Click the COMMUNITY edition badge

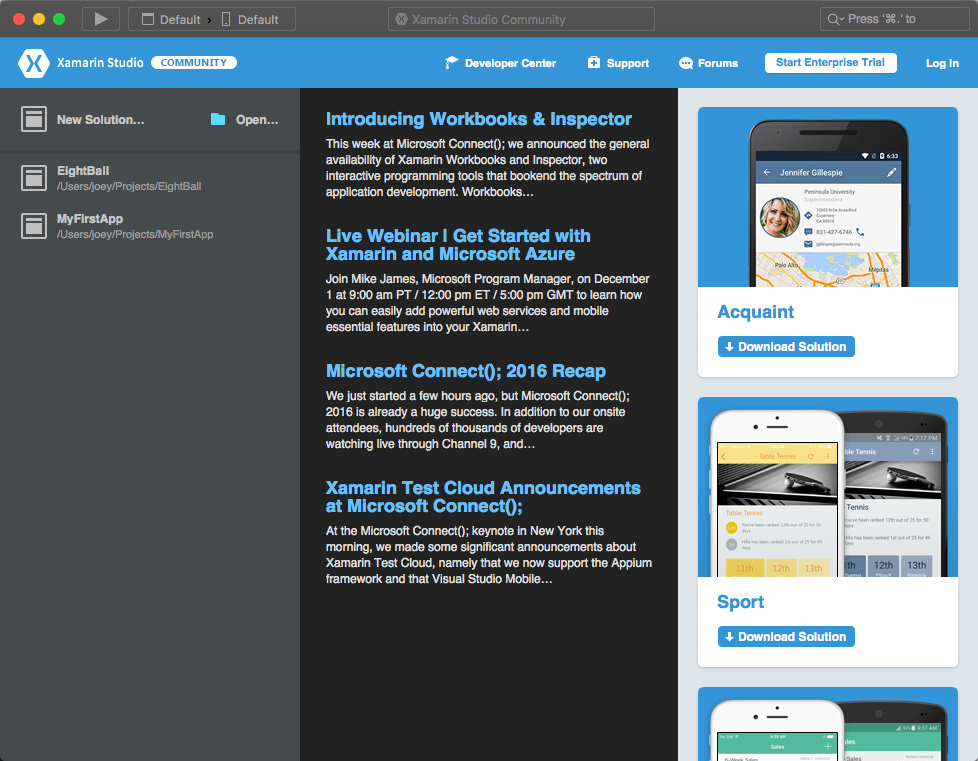tap(194, 62)
